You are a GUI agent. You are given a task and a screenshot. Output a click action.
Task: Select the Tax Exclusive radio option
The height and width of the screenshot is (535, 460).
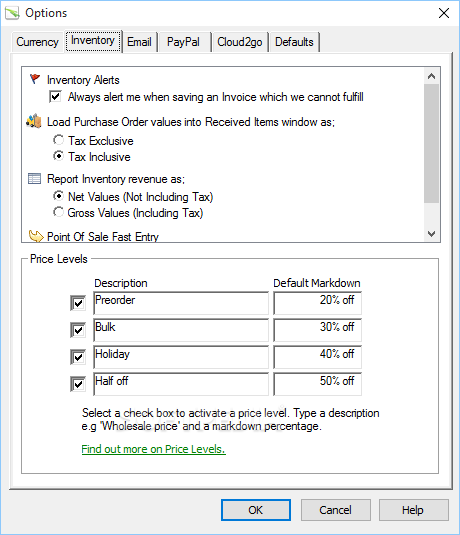(58, 140)
